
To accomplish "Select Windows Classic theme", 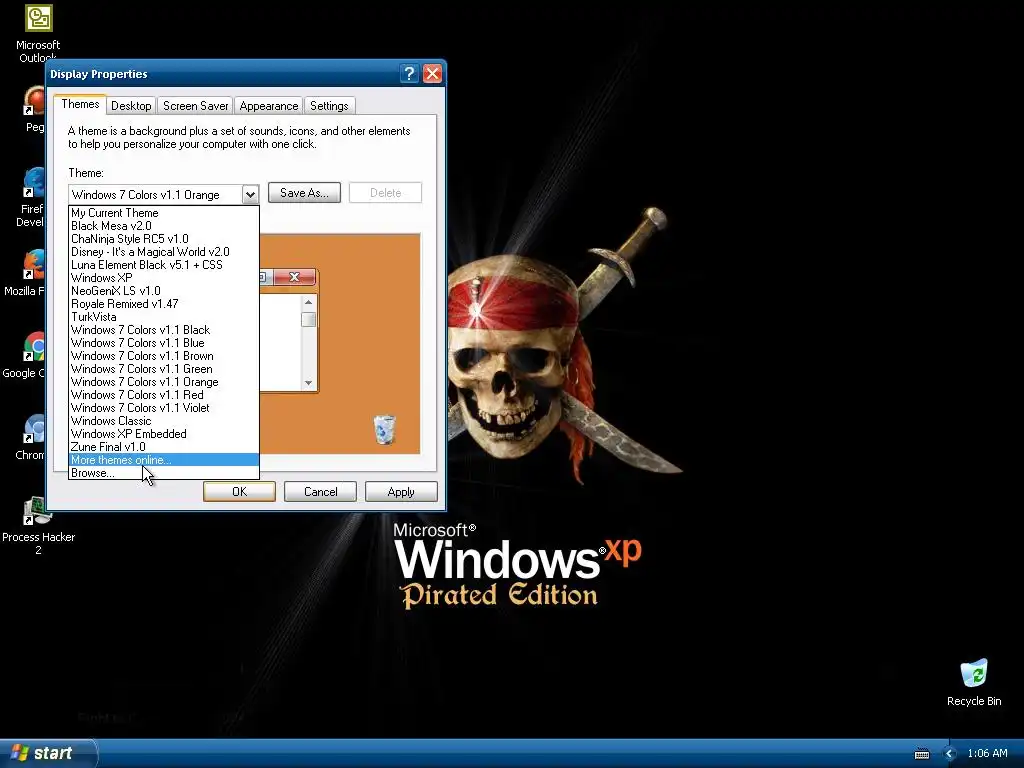I will pos(164,421).
